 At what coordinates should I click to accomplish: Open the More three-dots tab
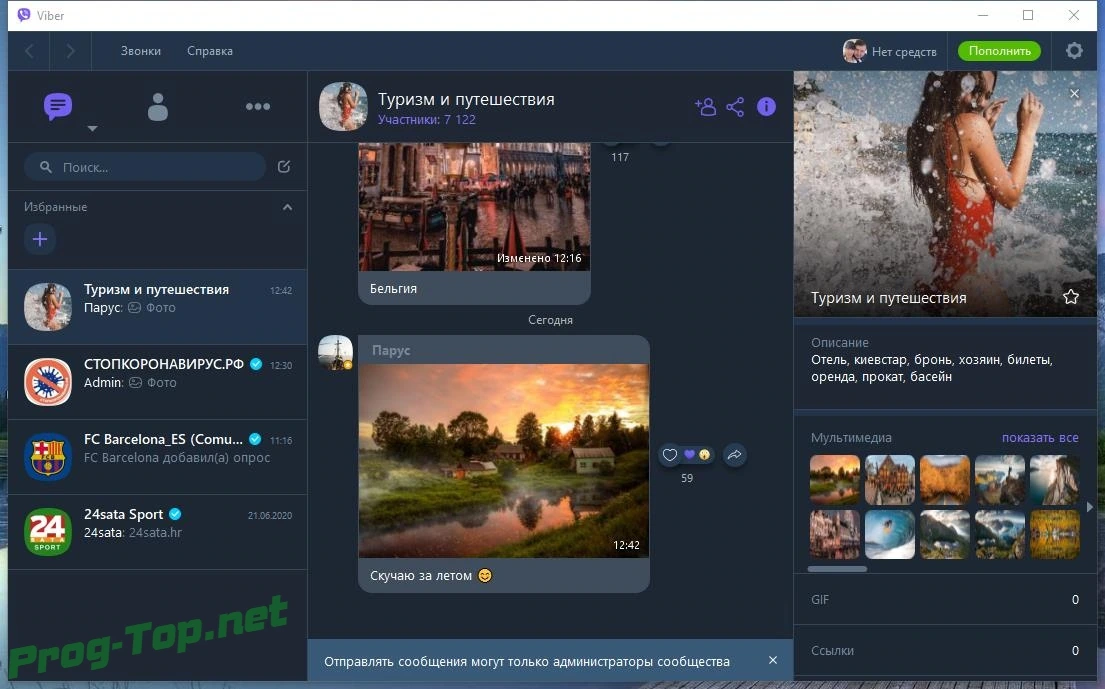258,106
